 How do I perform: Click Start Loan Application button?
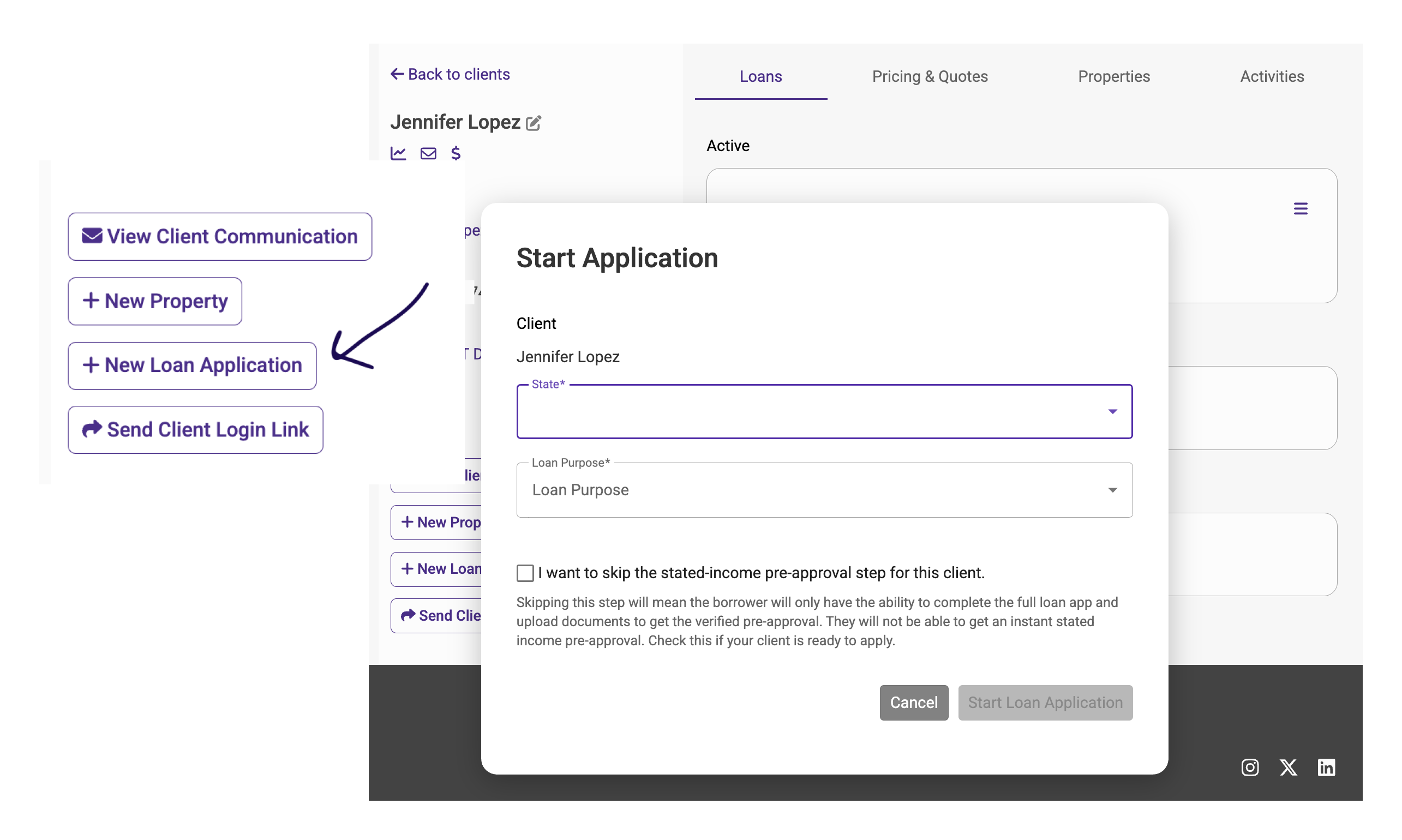(1045, 703)
